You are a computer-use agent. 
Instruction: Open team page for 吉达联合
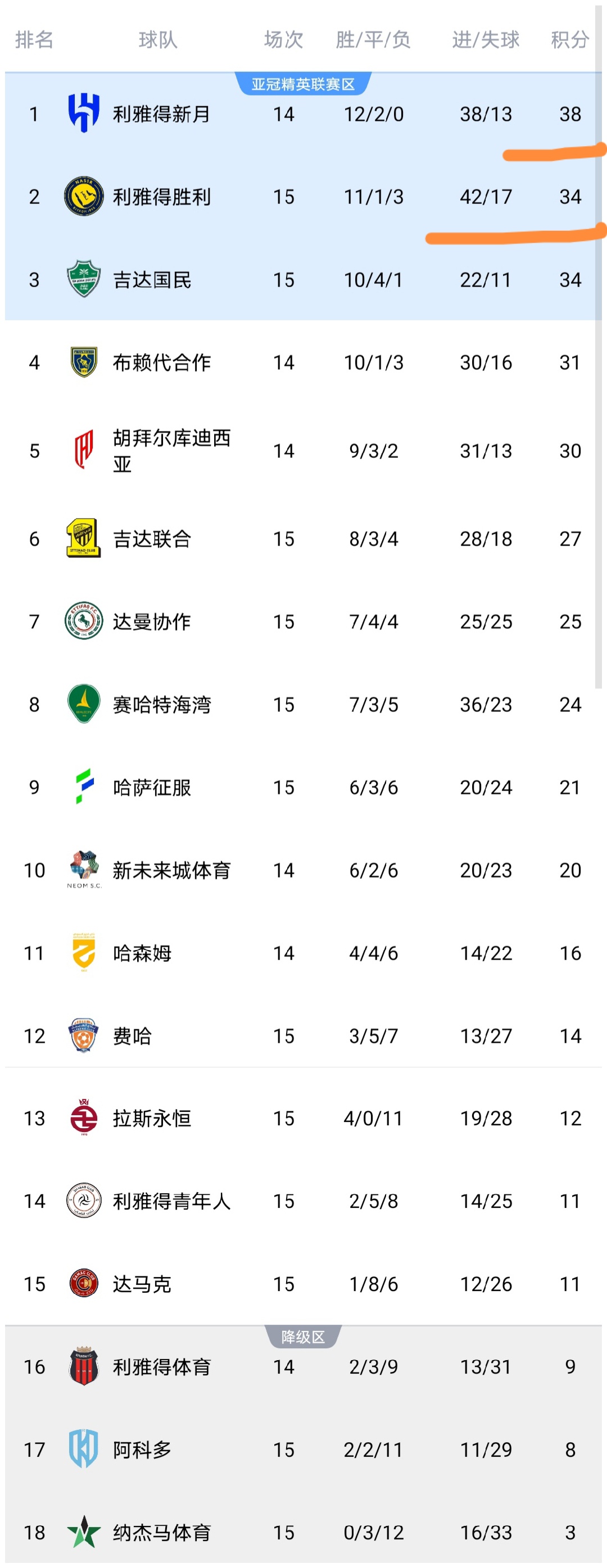(152, 539)
